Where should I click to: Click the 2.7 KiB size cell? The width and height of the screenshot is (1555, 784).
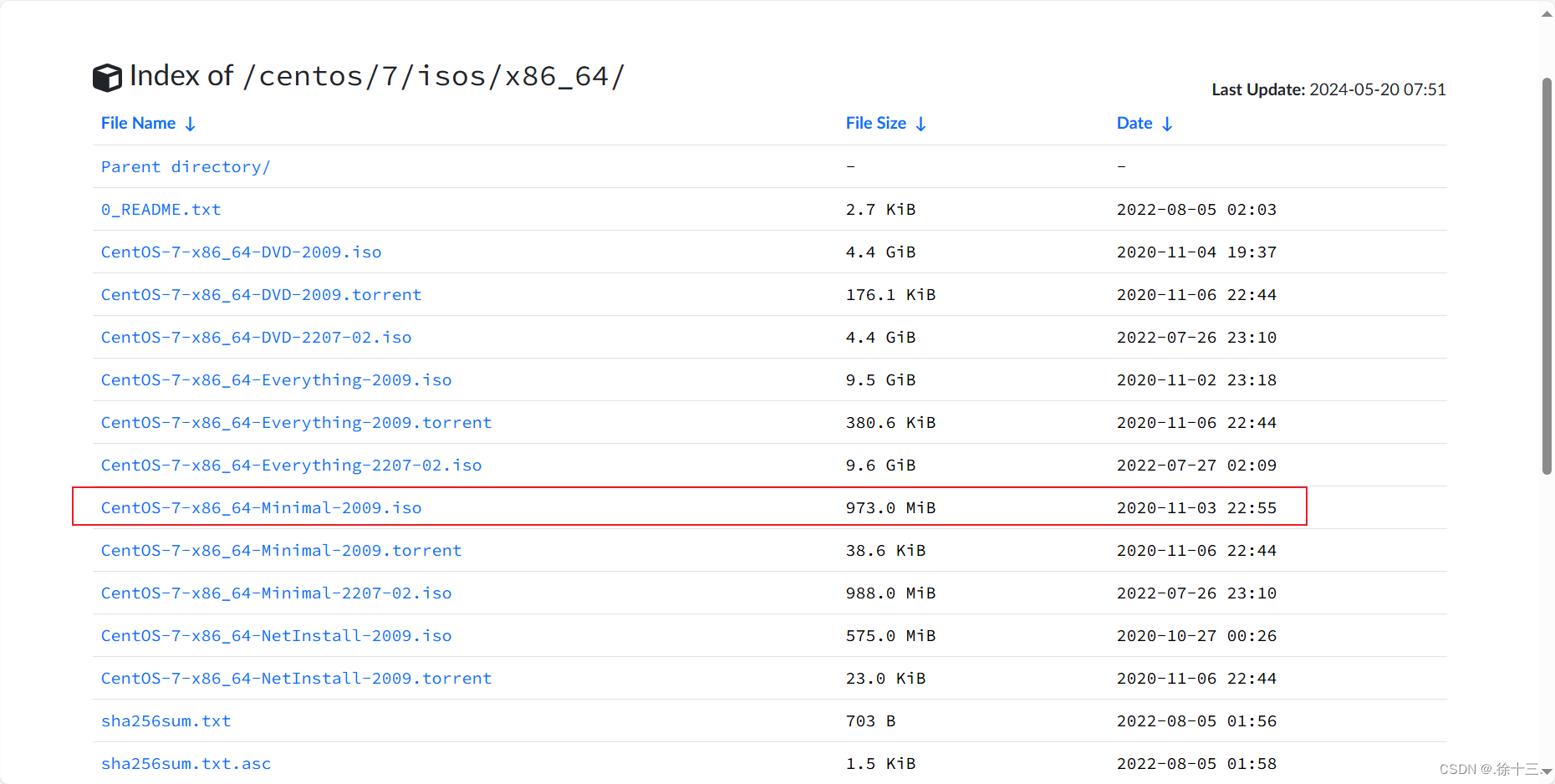coord(881,209)
